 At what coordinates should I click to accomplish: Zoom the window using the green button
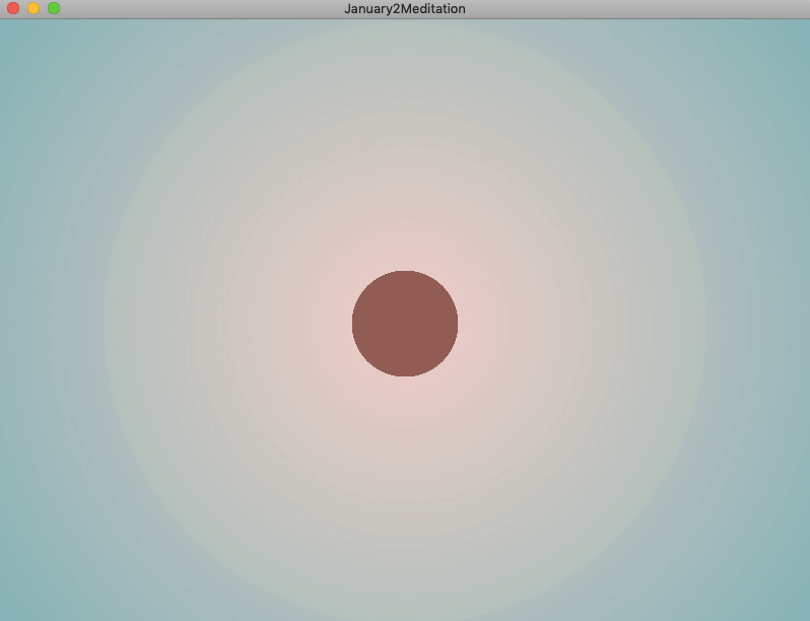coord(54,8)
